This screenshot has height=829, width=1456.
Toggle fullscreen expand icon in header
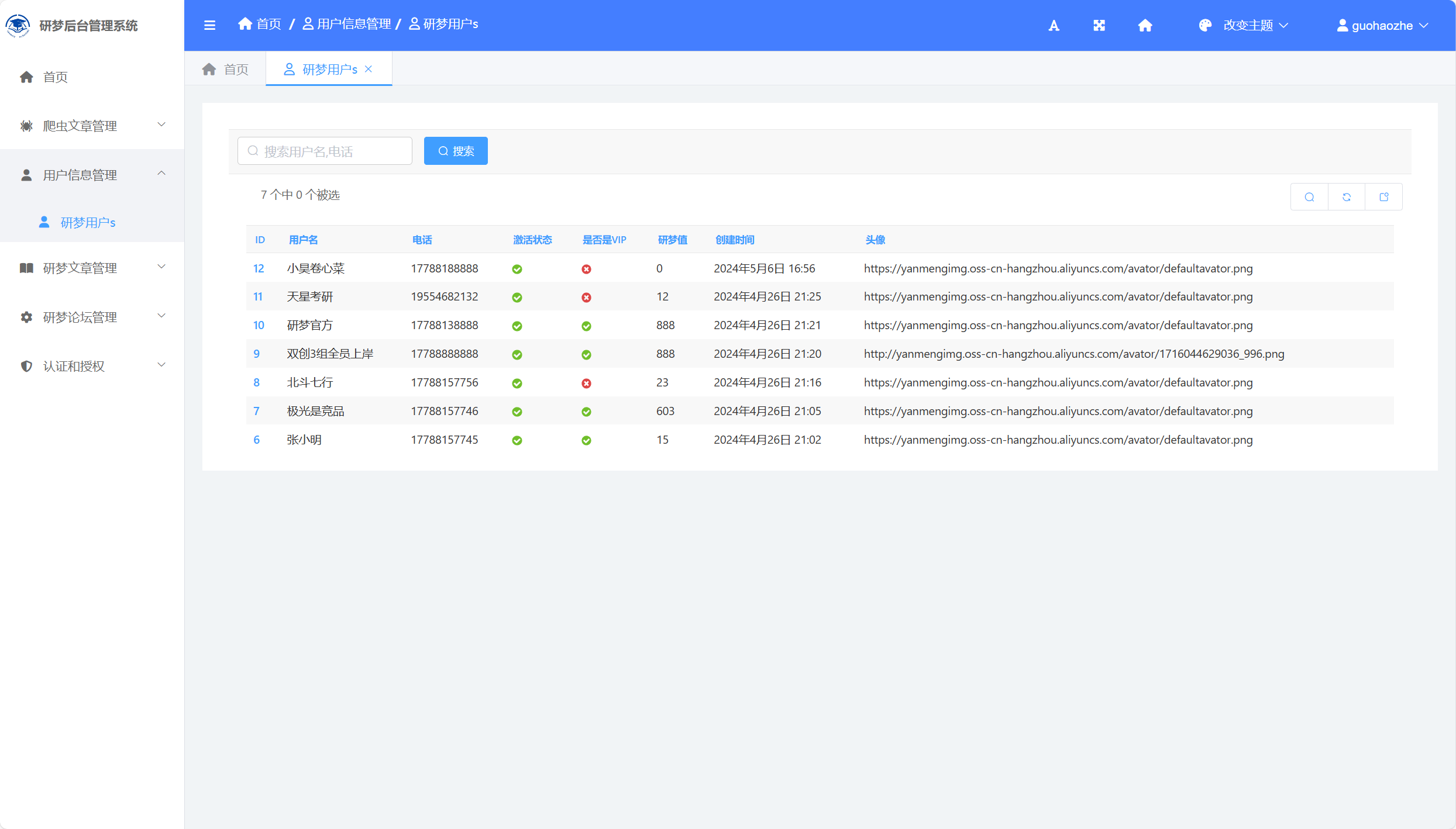[1099, 25]
